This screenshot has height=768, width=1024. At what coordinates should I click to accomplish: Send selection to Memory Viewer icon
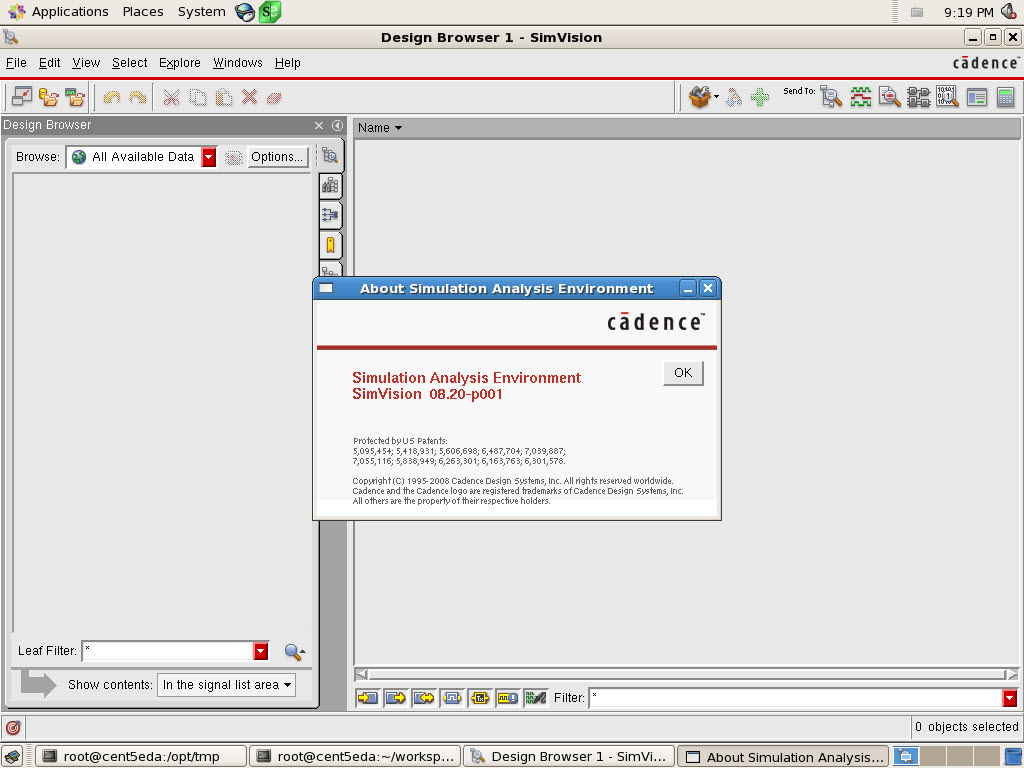[x=947, y=97]
